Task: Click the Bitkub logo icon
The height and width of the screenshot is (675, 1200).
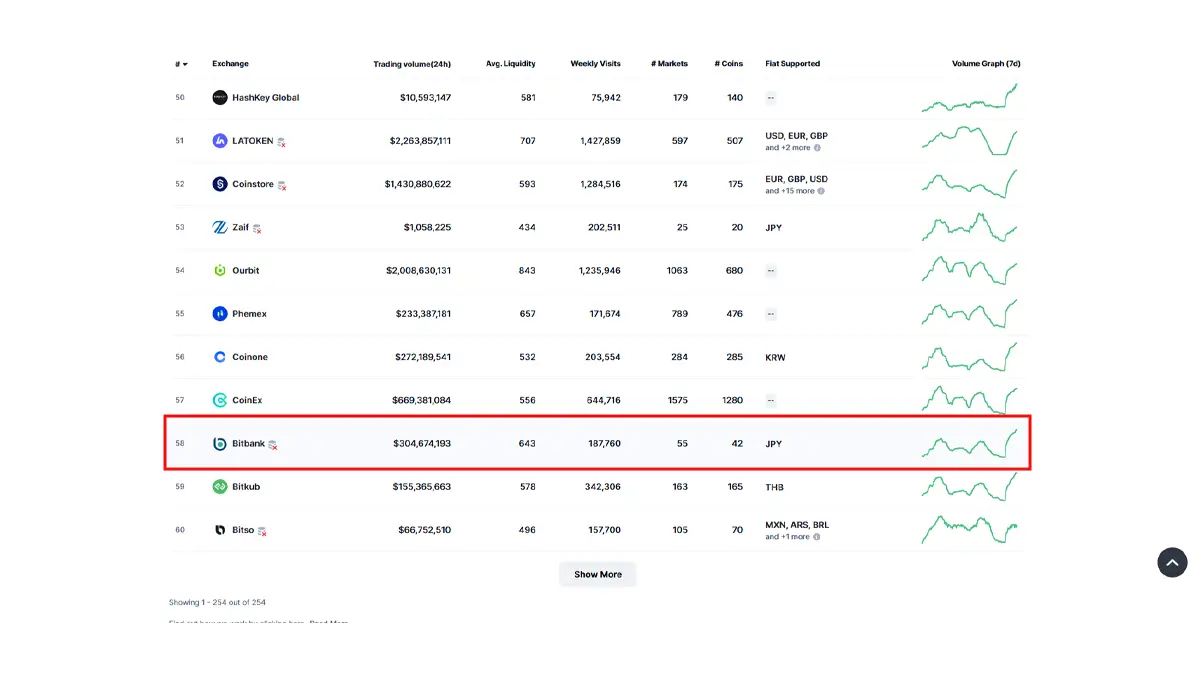Action: 220,487
